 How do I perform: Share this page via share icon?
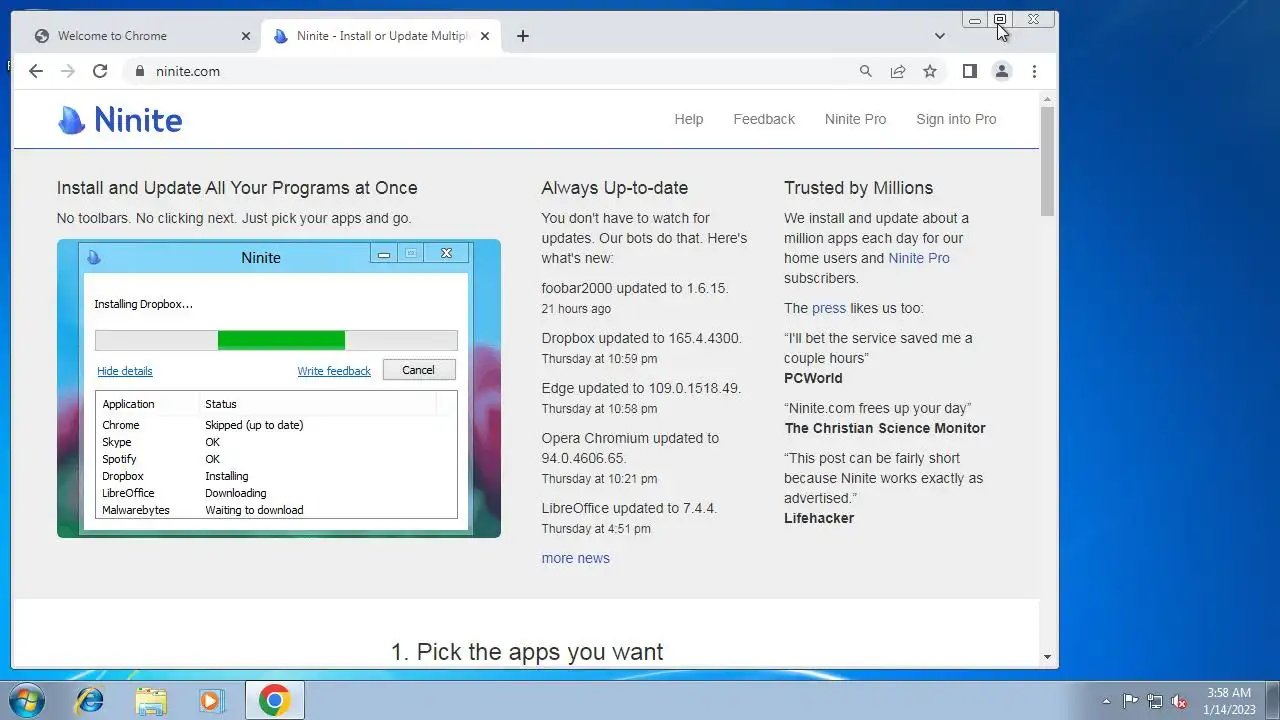click(898, 71)
